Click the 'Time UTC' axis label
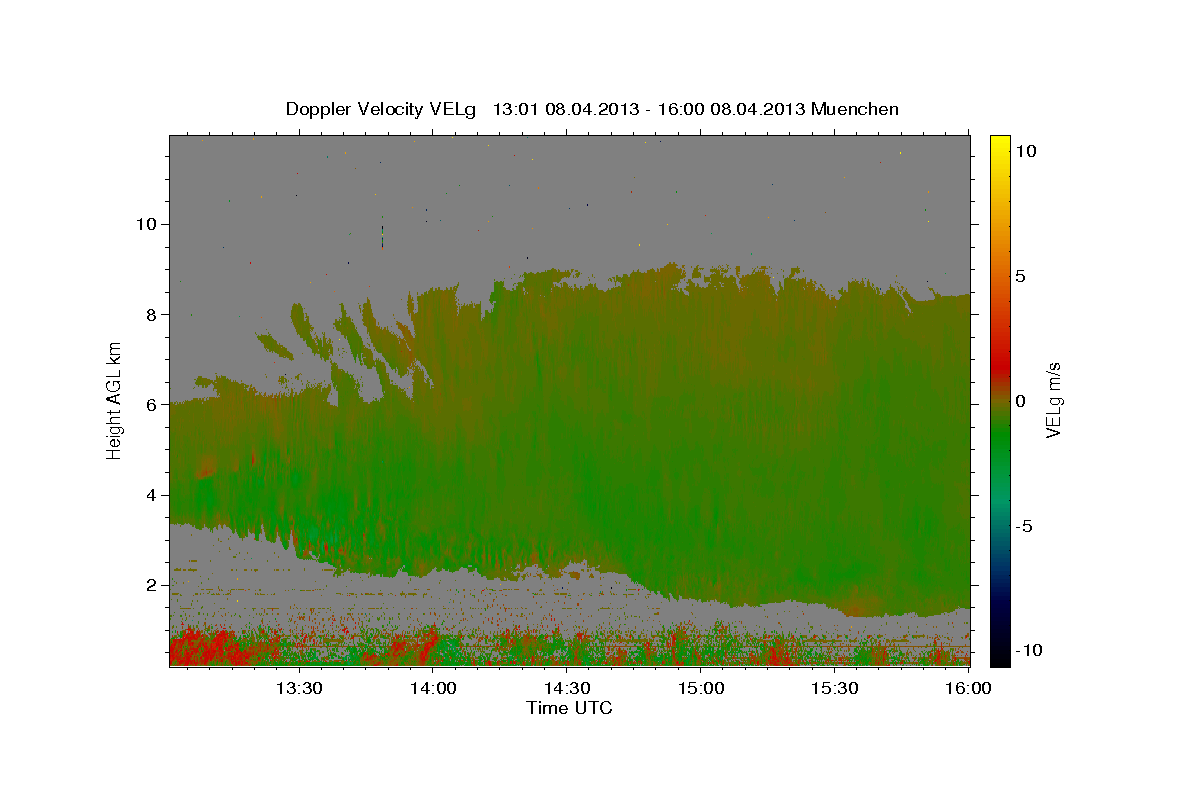The width and height of the screenshot is (1200, 800). [569, 708]
